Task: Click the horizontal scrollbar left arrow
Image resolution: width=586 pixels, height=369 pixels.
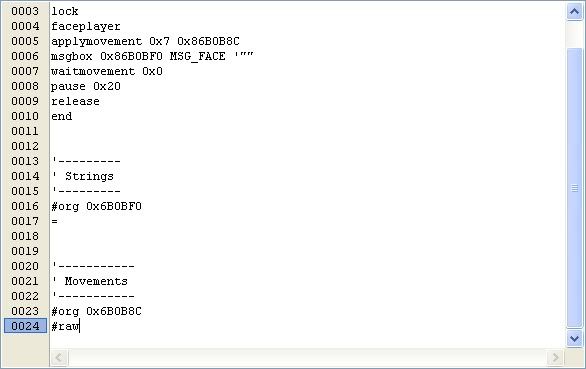Action: [x=59, y=358]
